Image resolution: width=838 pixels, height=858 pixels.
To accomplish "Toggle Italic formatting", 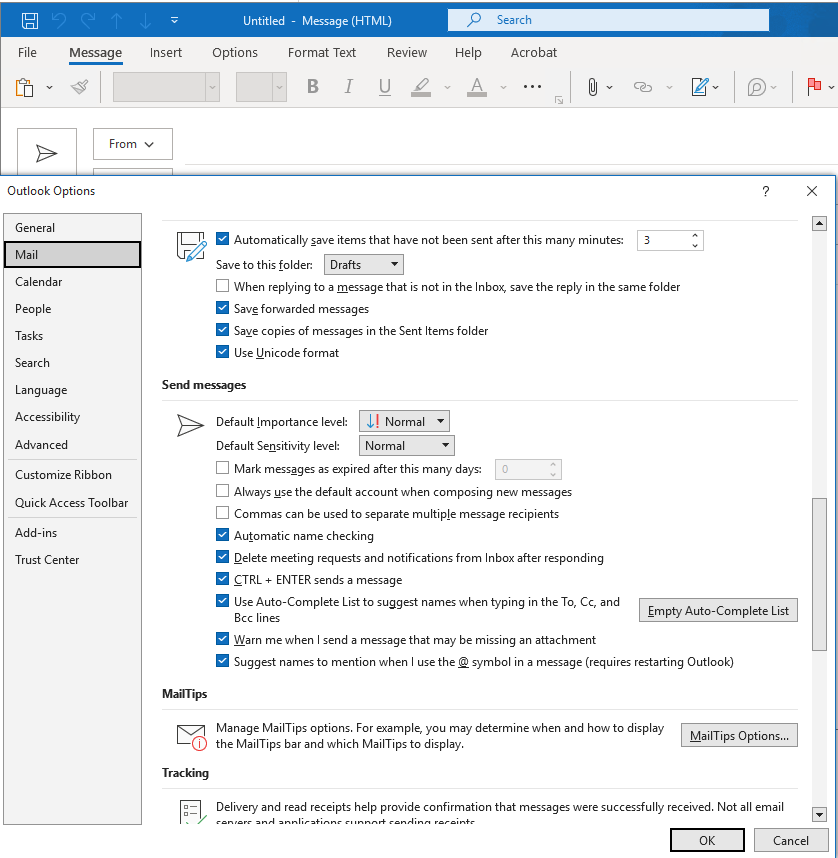I will [348, 86].
